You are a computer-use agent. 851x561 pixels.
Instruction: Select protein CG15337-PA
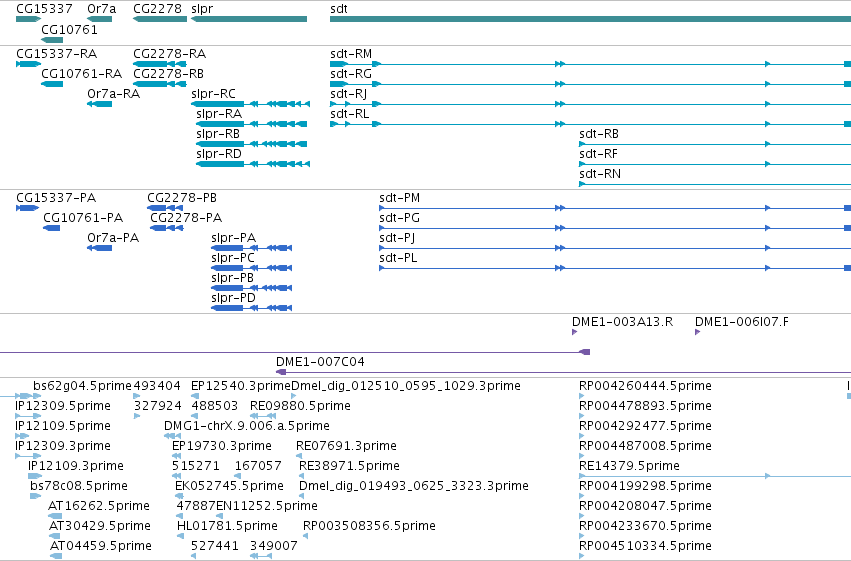[56, 198]
